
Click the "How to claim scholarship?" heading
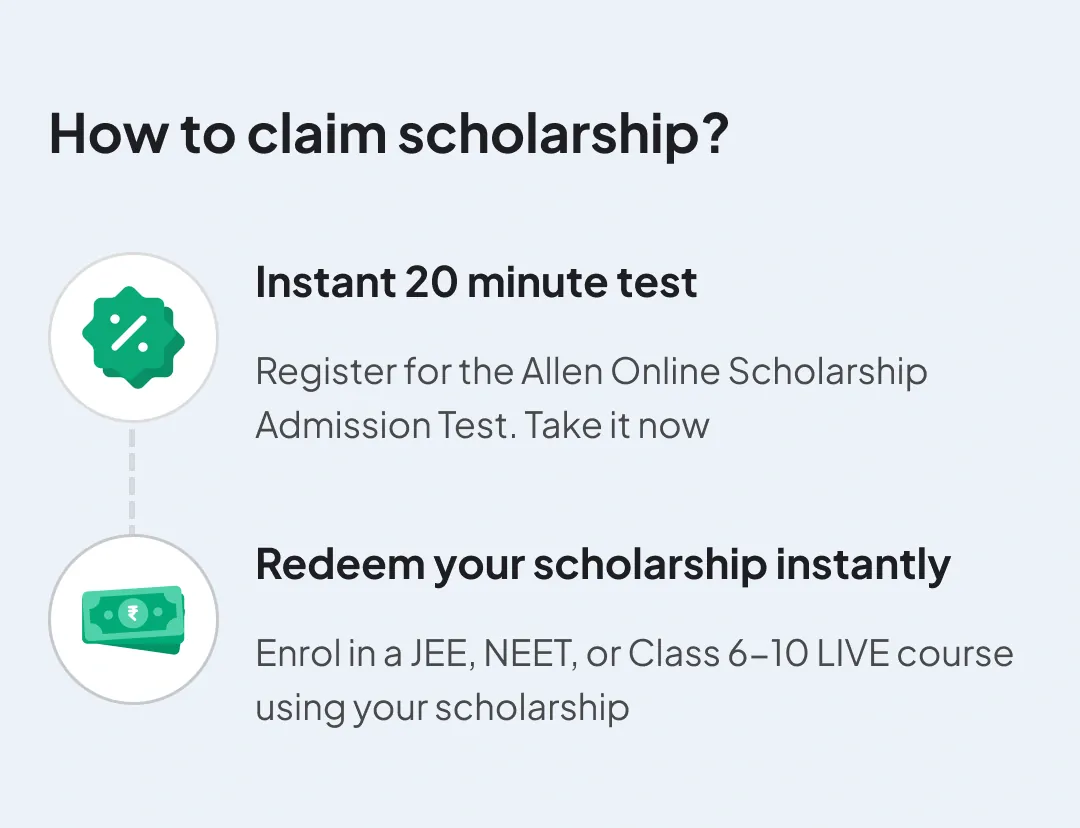point(388,134)
